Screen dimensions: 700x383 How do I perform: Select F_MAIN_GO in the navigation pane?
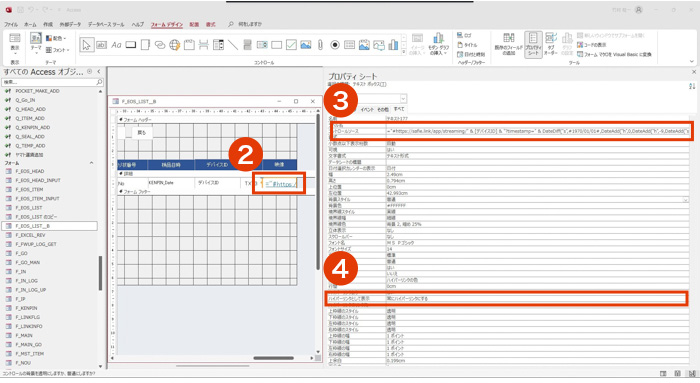(29, 345)
